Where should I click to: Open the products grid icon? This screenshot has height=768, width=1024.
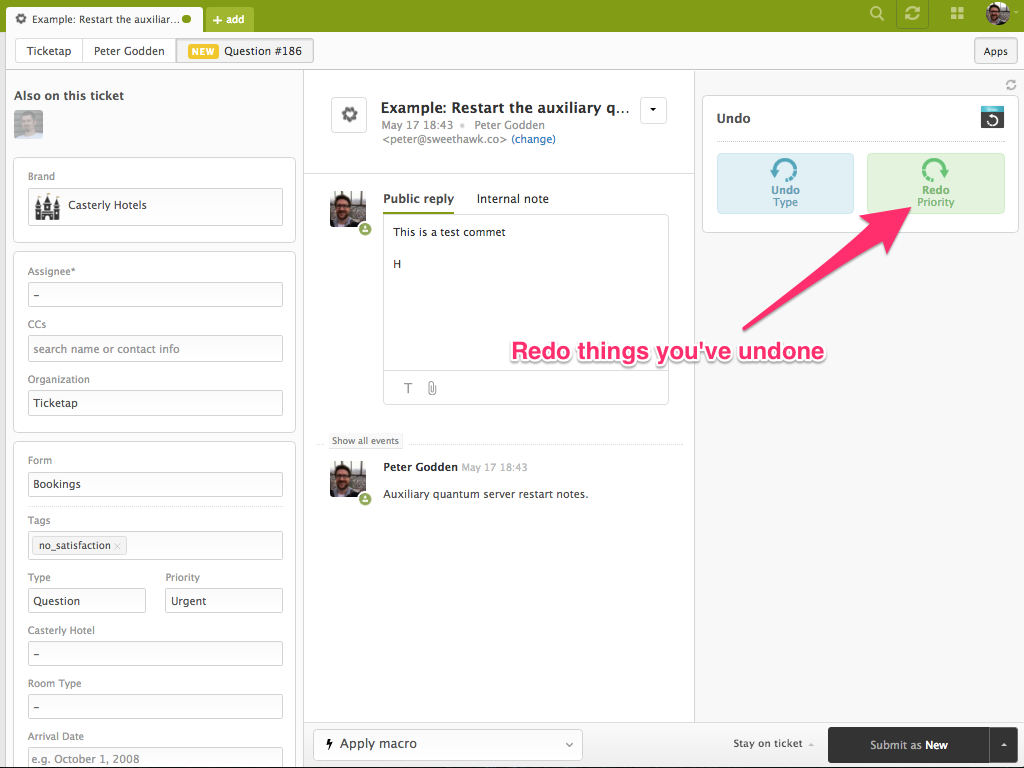(x=957, y=14)
